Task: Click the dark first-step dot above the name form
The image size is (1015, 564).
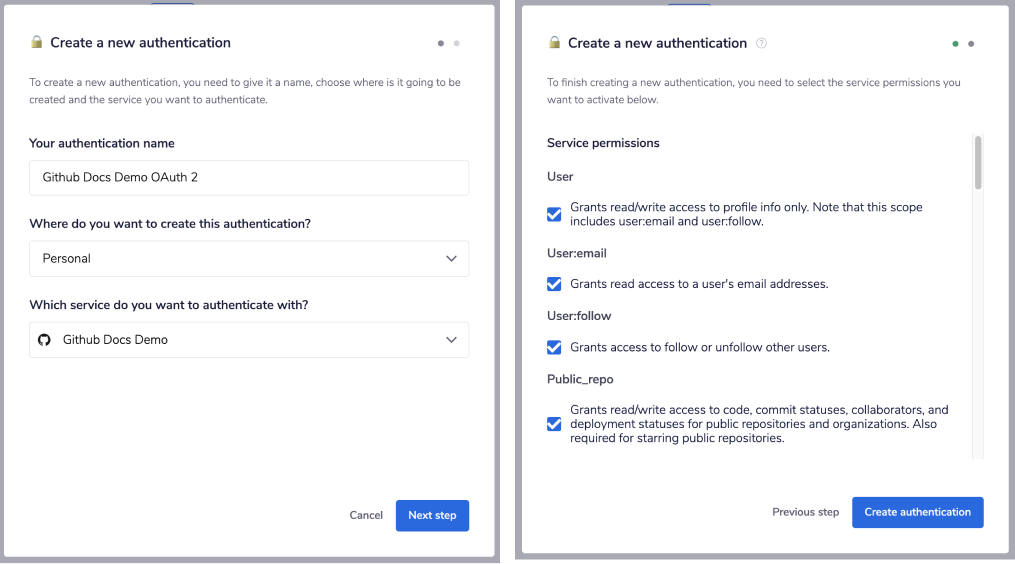Action: [x=441, y=43]
